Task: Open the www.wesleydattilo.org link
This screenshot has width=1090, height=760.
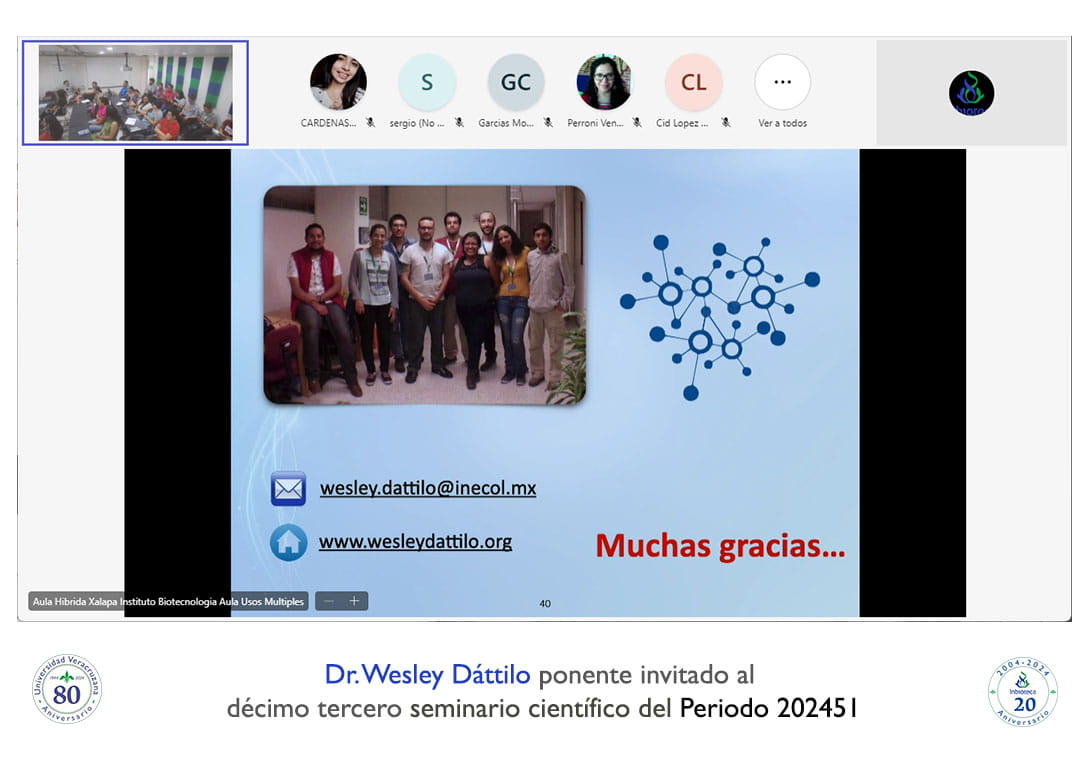Action: (415, 542)
